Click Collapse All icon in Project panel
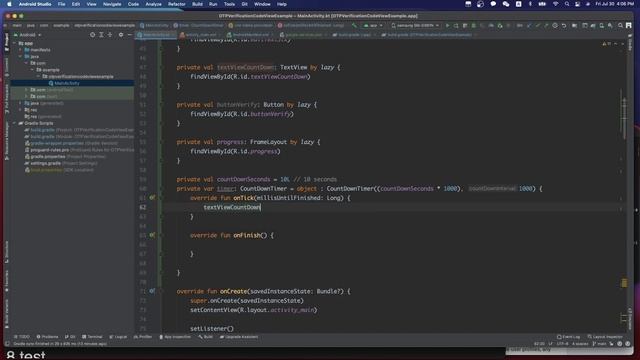This screenshot has height=360, width=640. [x=110, y=35]
